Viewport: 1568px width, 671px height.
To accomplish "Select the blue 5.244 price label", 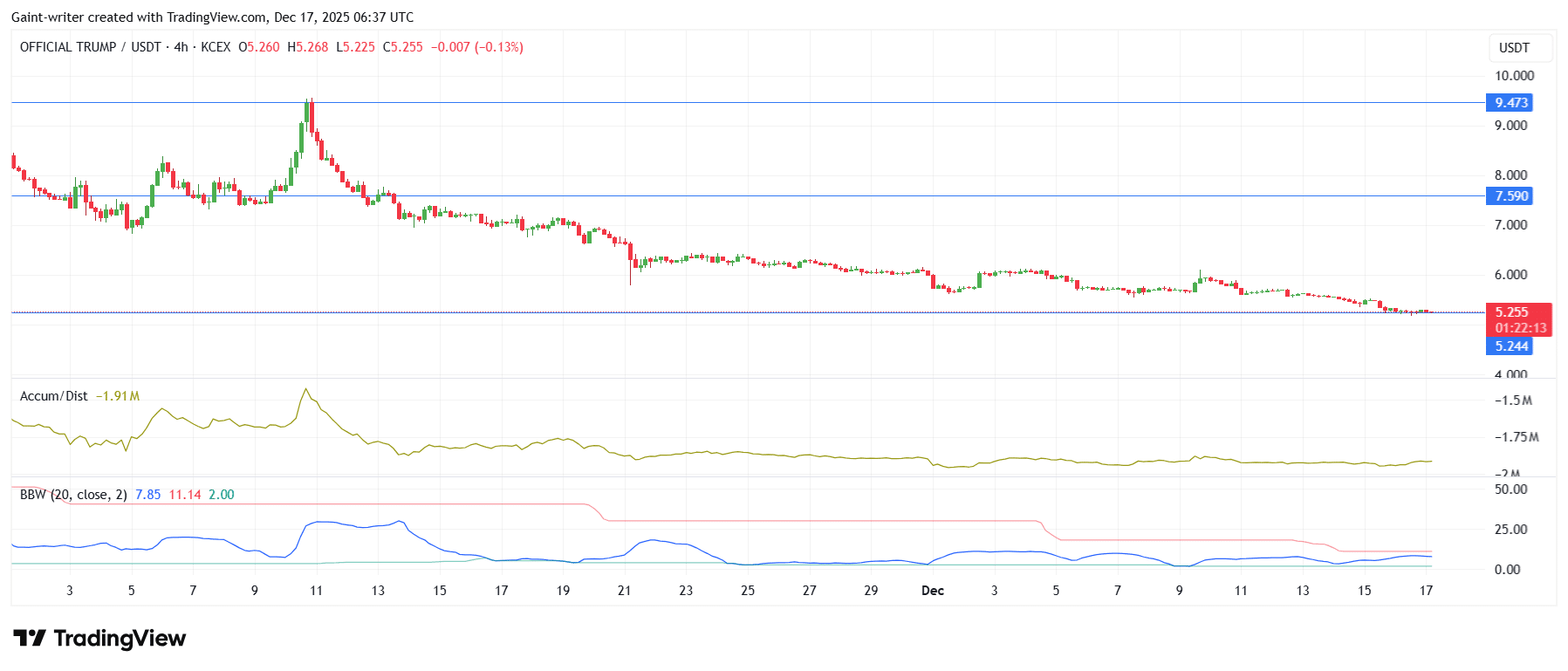I will pyautogui.click(x=1510, y=346).
